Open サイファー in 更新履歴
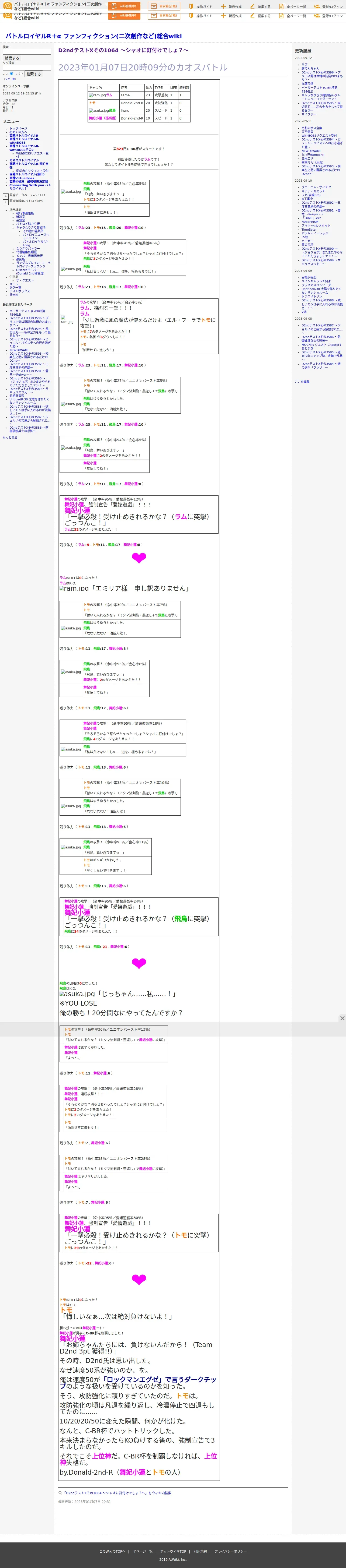Viewport: 346px width, 1568px height. [309, 114]
